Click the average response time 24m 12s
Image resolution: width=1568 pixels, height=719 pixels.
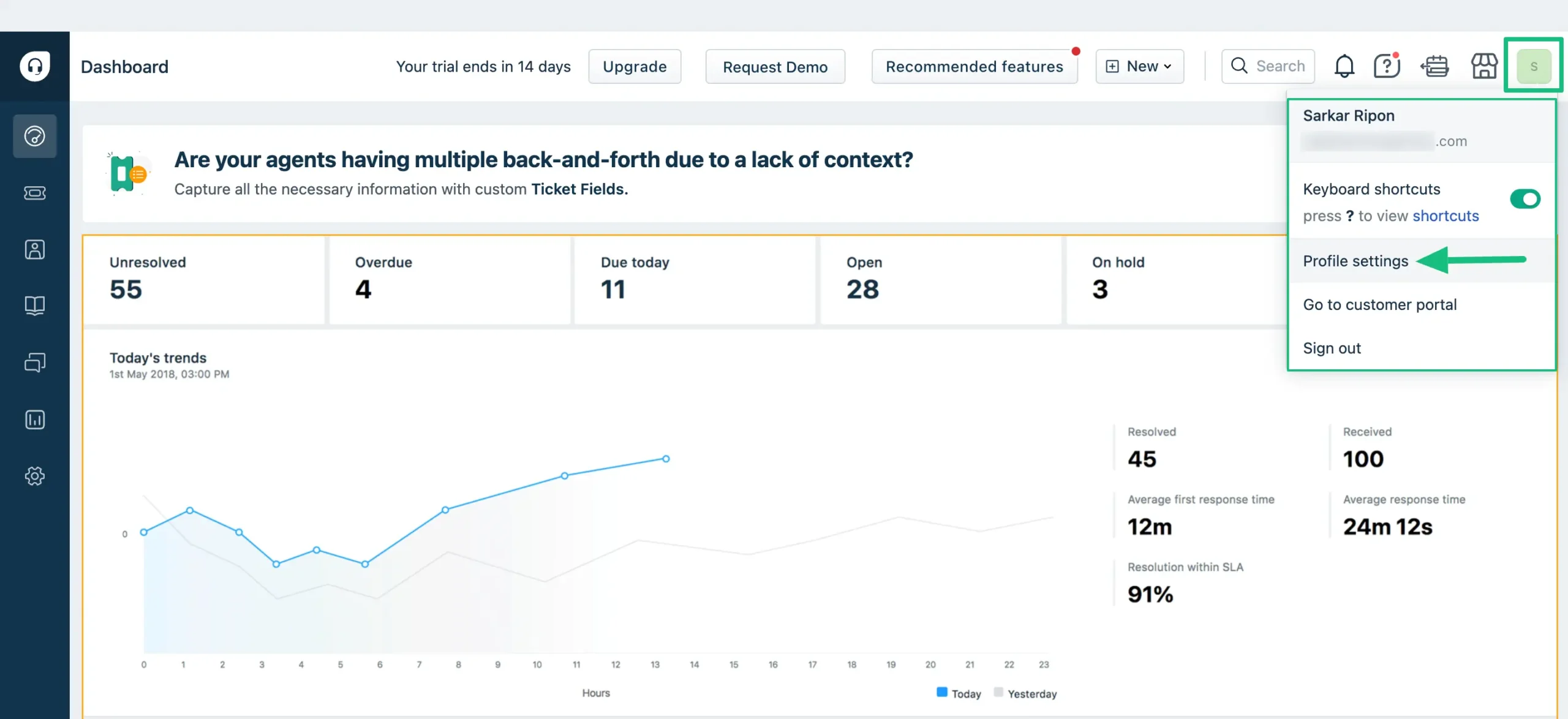[x=1387, y=527]
